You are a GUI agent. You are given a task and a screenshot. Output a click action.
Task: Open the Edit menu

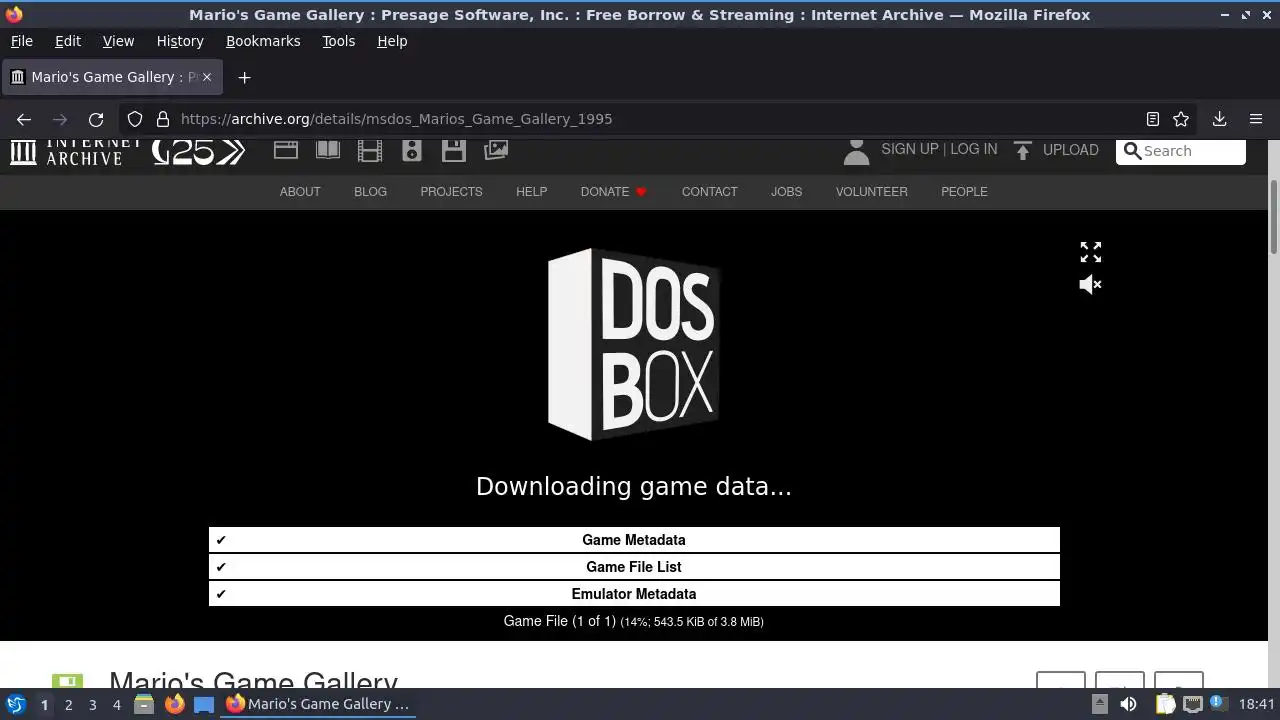tap(68, 41)
